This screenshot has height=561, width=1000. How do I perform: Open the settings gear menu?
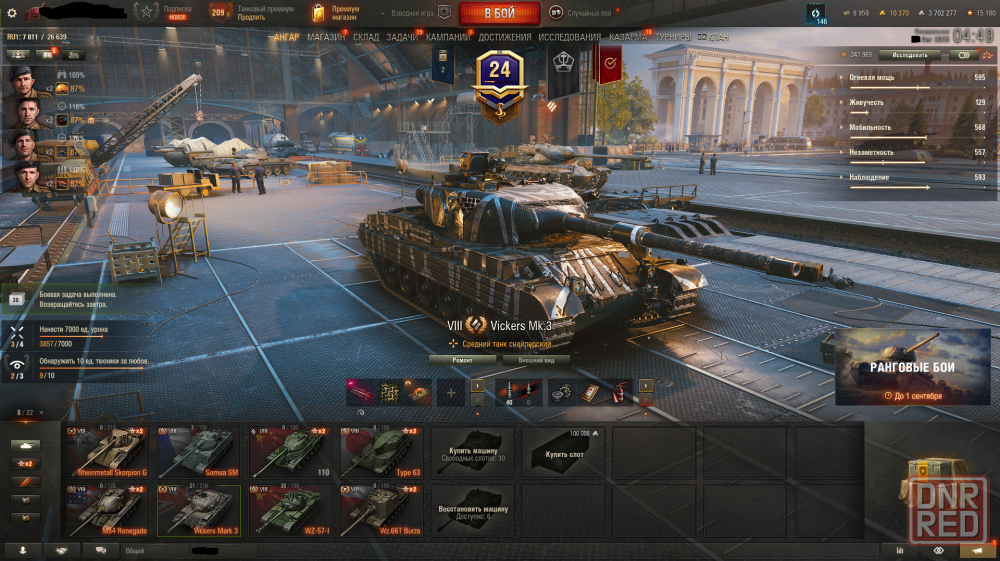11,13
